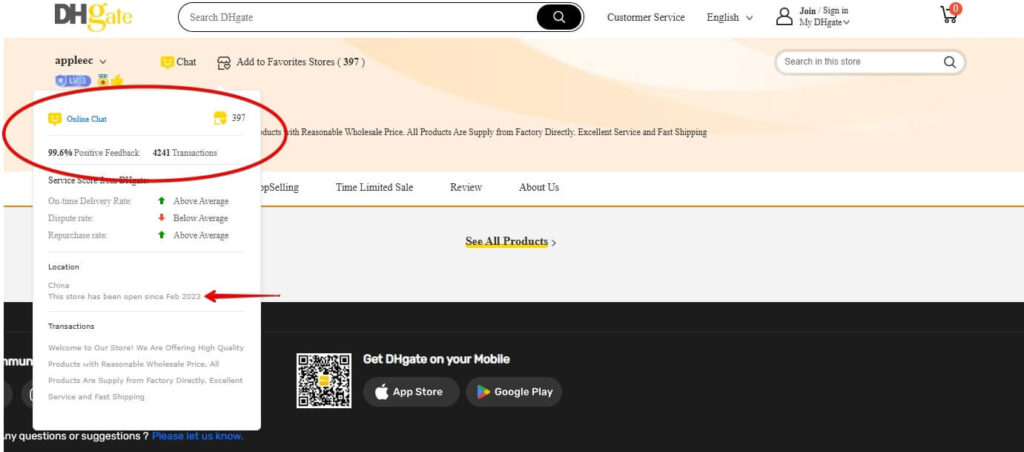Click the 99.6% Positive Feedback text
Image resolution: width=1024 pixels, height=452 pixels.
(x=93, y=153)
